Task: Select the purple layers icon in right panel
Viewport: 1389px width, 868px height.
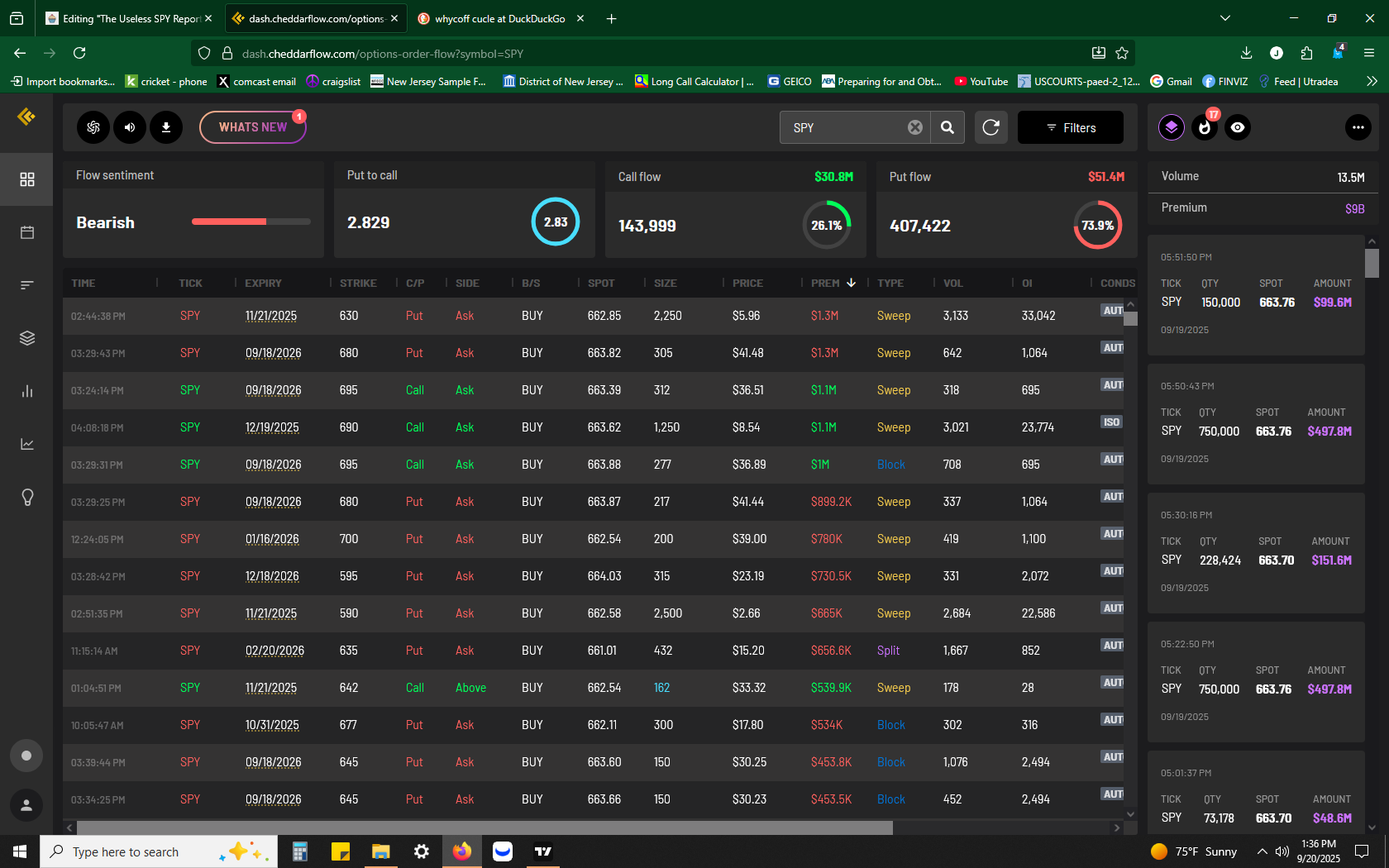Action: point(1172,127)
